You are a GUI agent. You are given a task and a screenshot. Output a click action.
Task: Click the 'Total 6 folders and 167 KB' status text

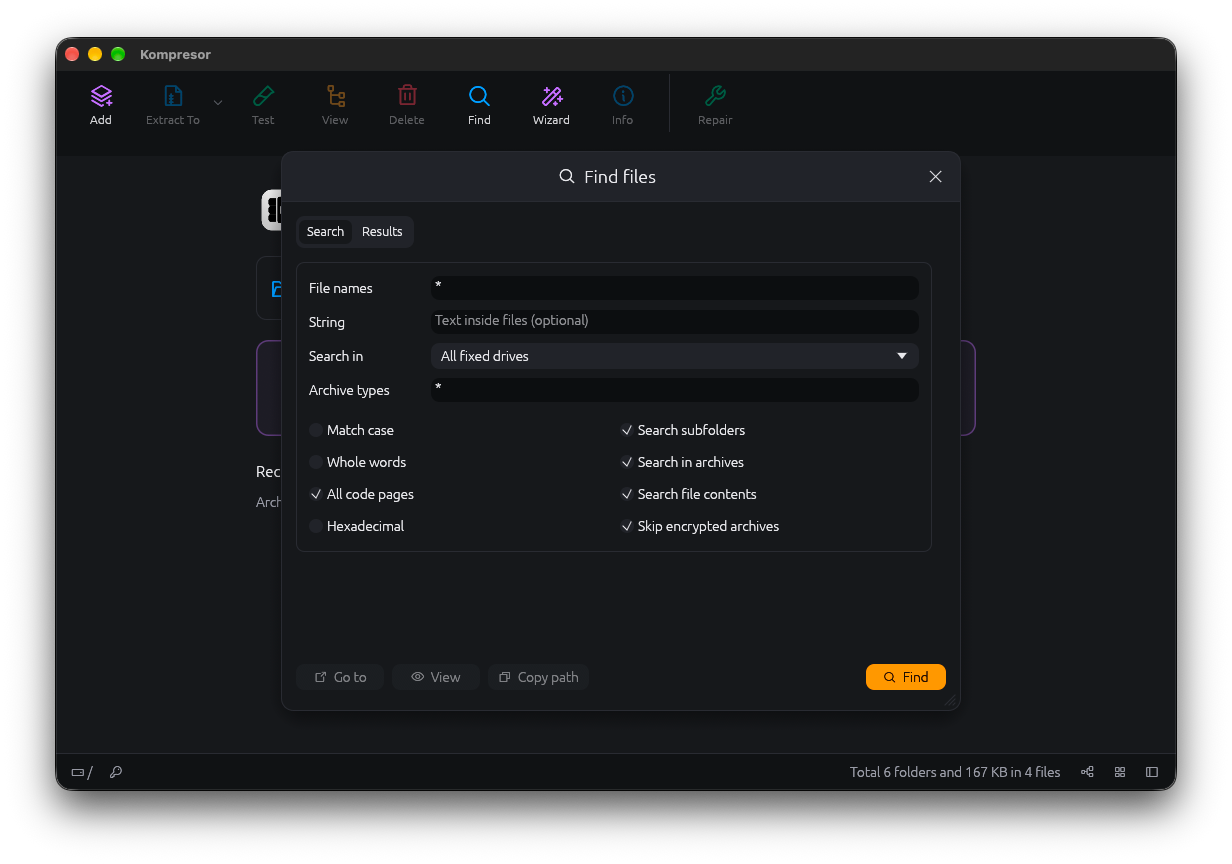(955, 772)
